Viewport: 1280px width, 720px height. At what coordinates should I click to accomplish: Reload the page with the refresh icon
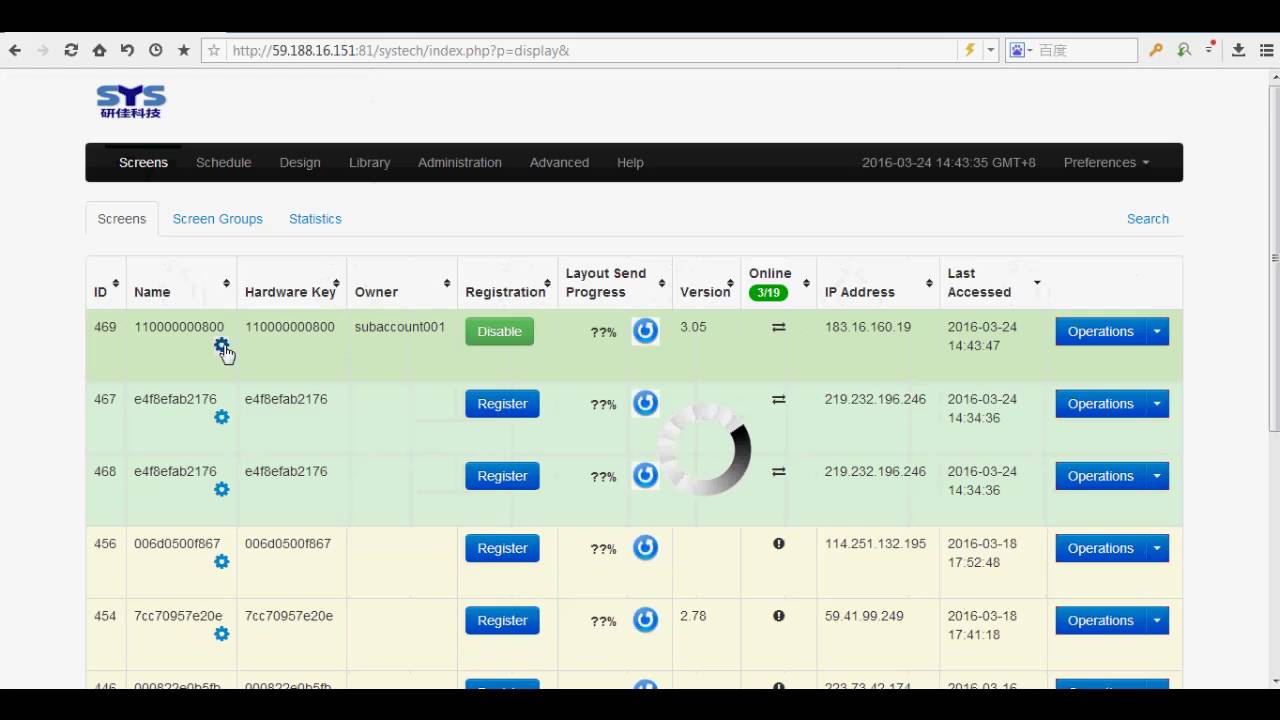71,50
